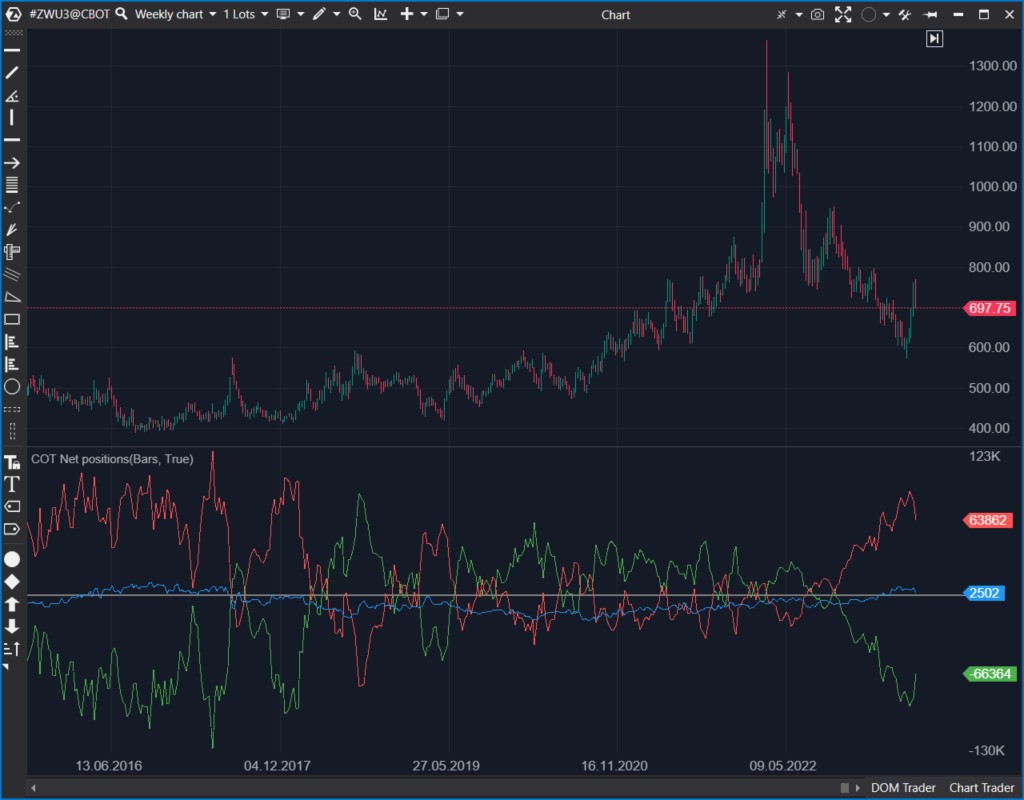Expand the pencil drawing tools dropdown arrow
The width and height of the screenshot is (1024, 800).
tap(336, 14)
